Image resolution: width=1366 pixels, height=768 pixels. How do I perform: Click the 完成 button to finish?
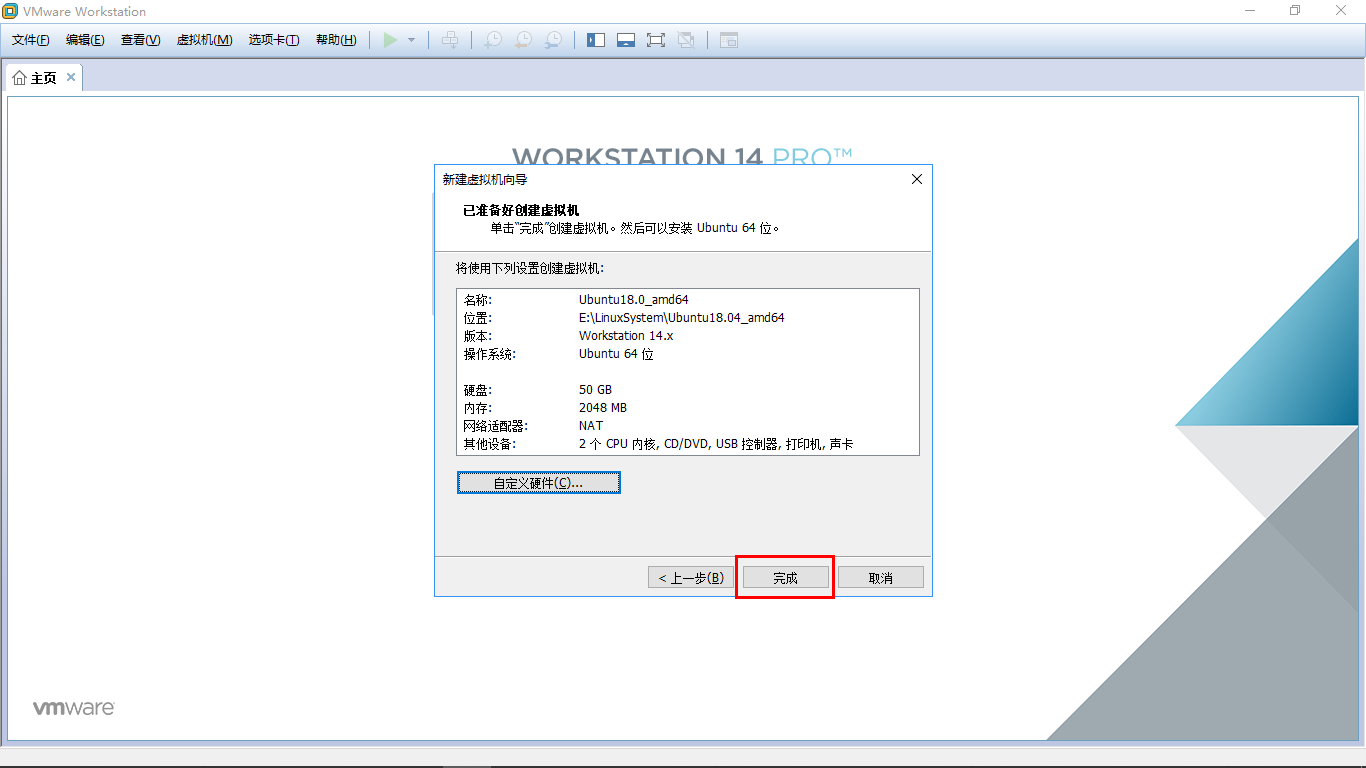coord(784,577)
